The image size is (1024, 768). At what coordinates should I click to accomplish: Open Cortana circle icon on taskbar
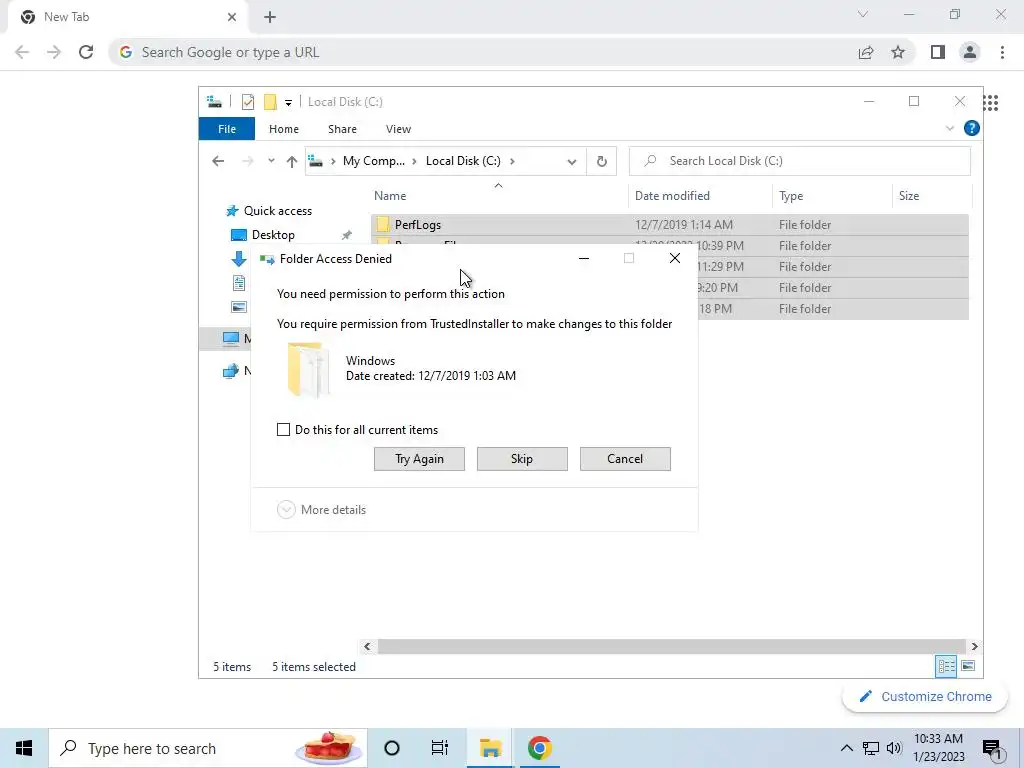[x=392, y=748]
